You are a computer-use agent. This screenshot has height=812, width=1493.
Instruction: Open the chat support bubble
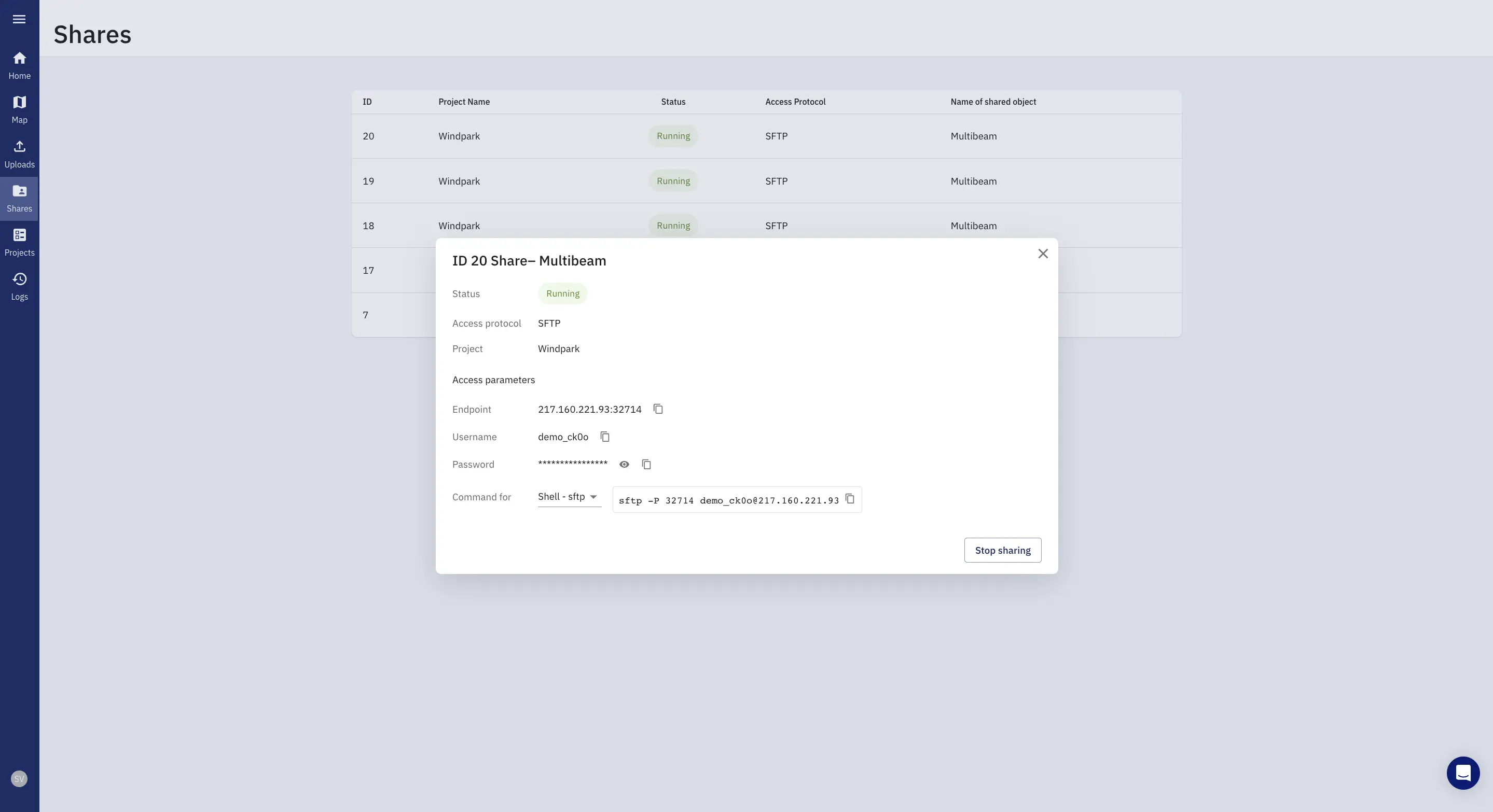[1463, 773]
